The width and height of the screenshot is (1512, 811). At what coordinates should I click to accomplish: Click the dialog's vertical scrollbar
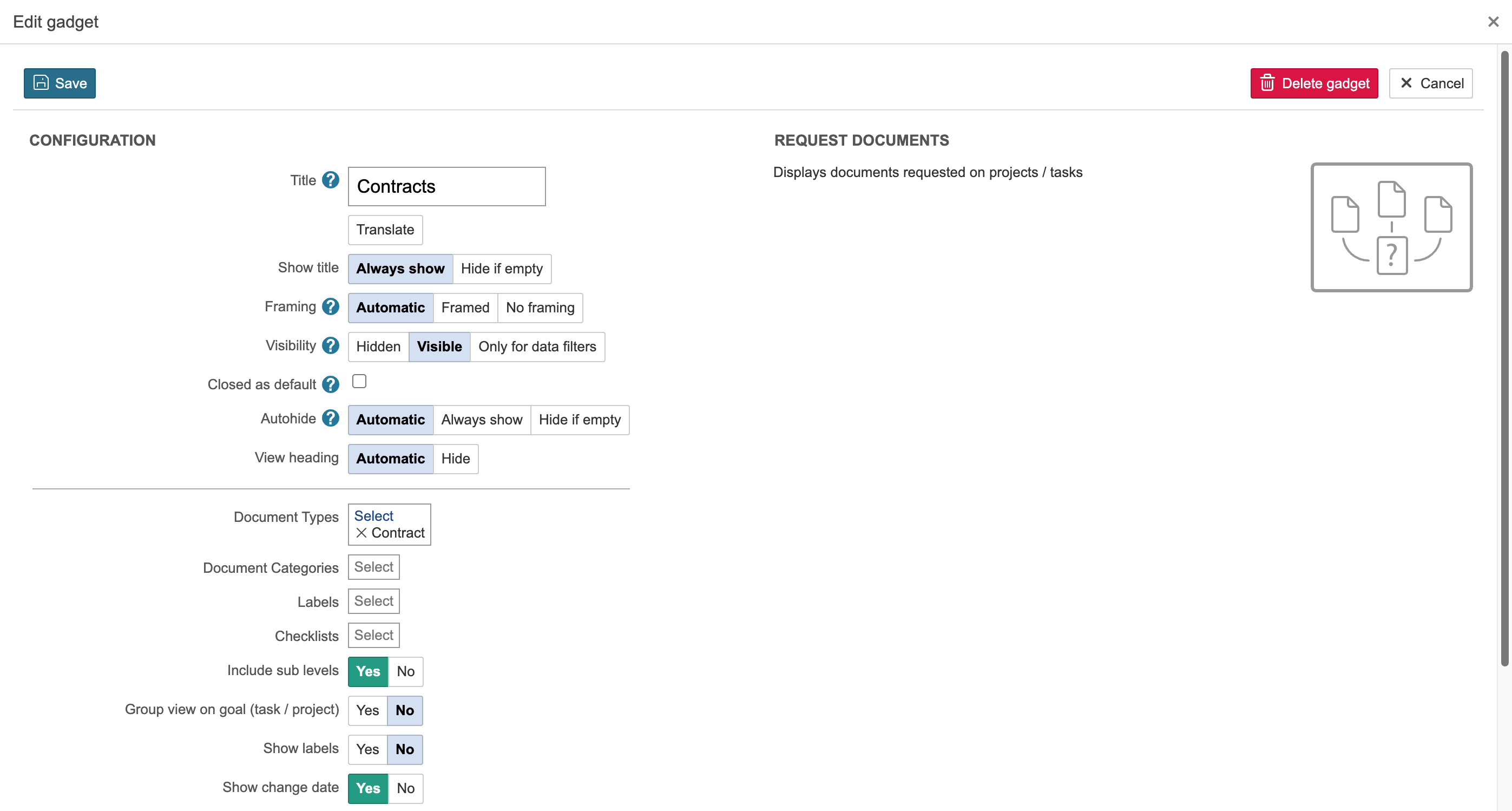1504,358
